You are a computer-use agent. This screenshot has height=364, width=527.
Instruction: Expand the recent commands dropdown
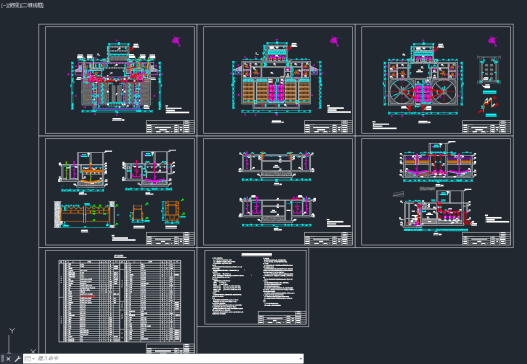pos(30,359)
